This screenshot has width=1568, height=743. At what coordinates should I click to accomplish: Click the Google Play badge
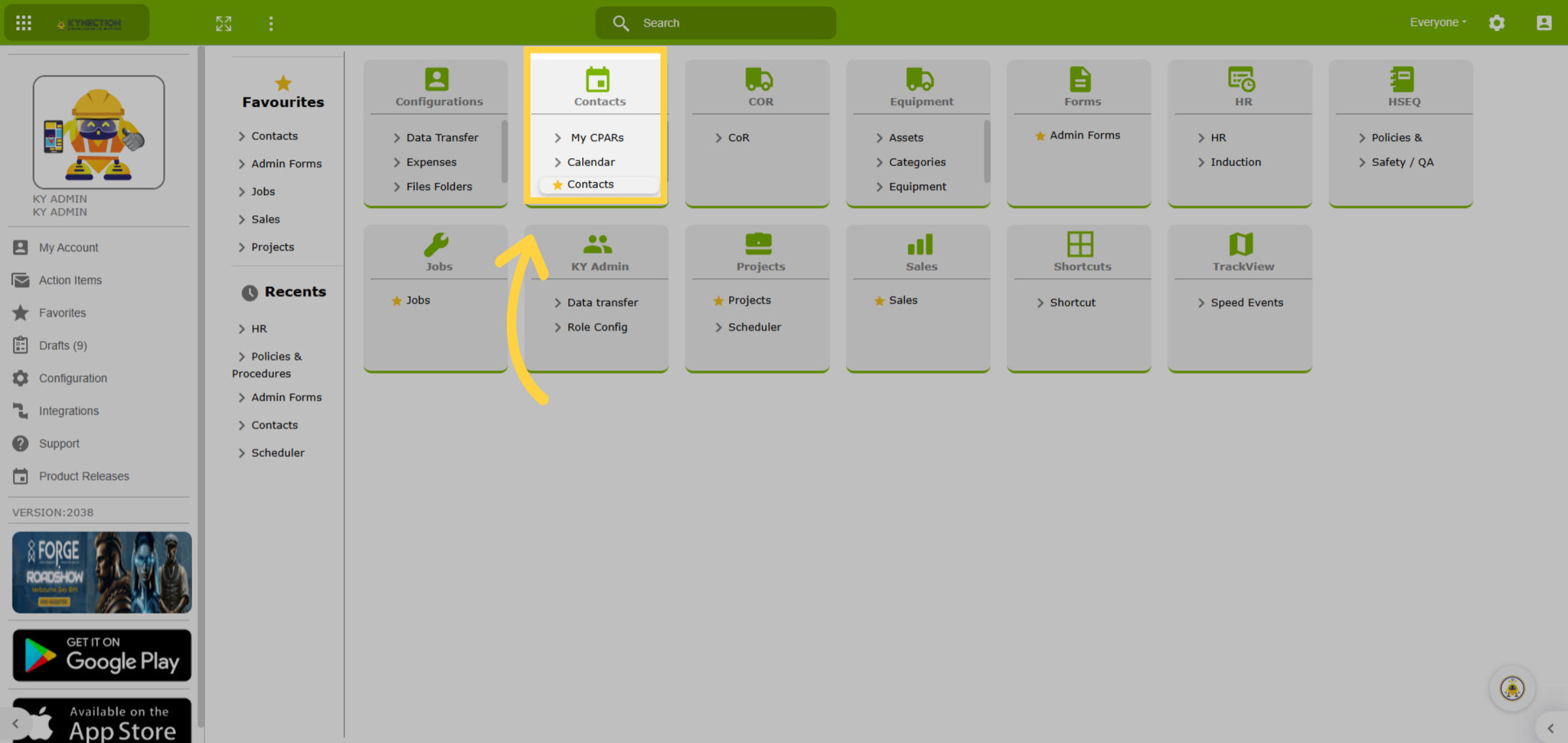102,655
